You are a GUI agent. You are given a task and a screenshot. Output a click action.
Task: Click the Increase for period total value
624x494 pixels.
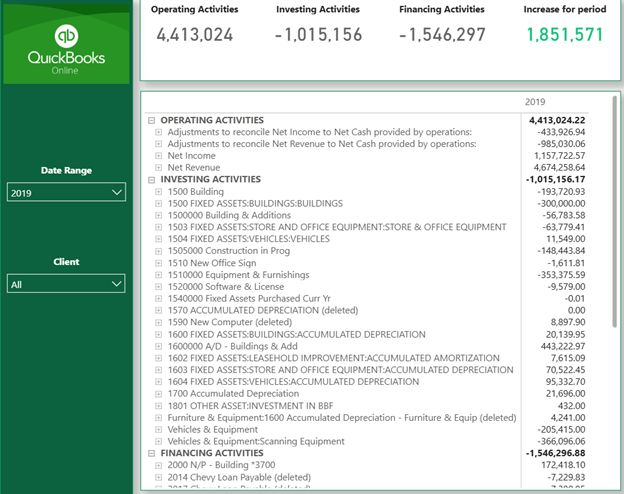(563, 34)
